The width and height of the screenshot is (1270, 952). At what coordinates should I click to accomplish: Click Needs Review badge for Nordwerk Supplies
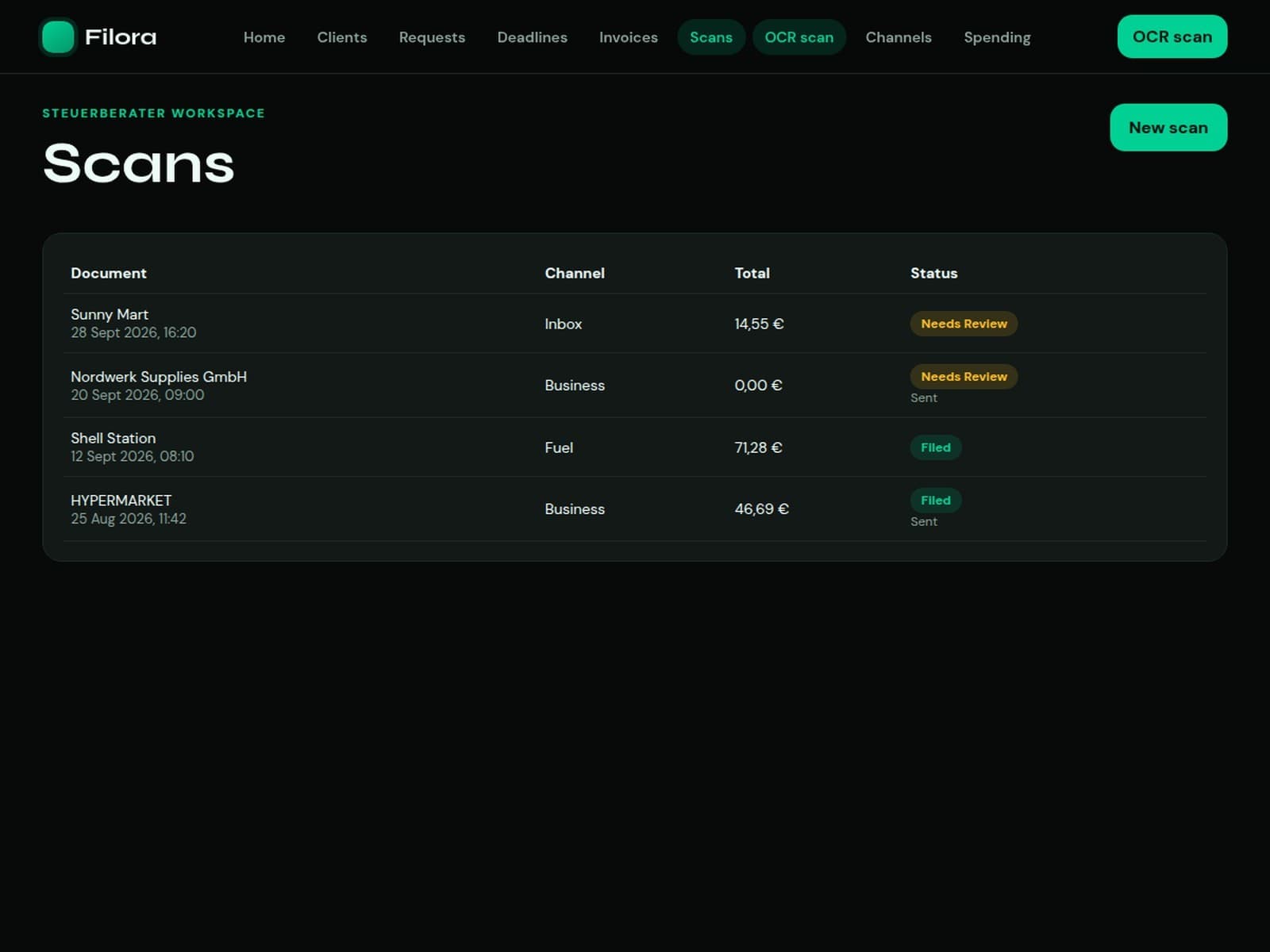click(964, 377)
